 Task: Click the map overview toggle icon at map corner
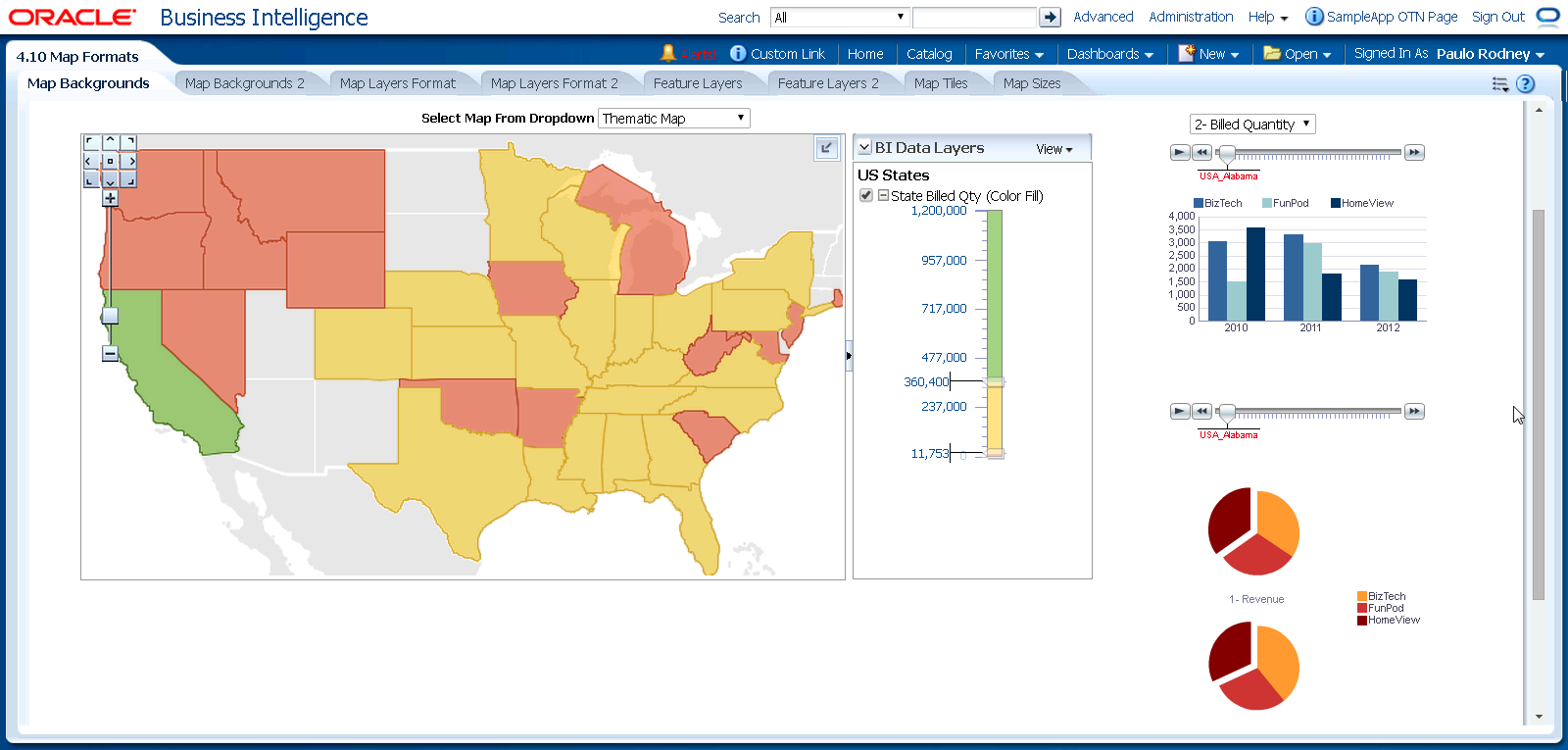(x=827, y=148)
